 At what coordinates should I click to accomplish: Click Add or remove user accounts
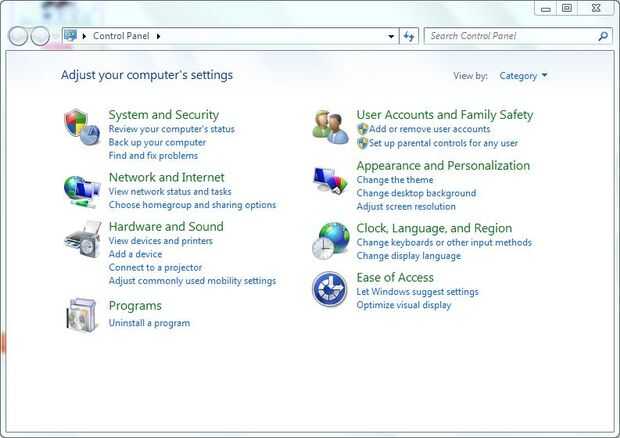[429, 129]
